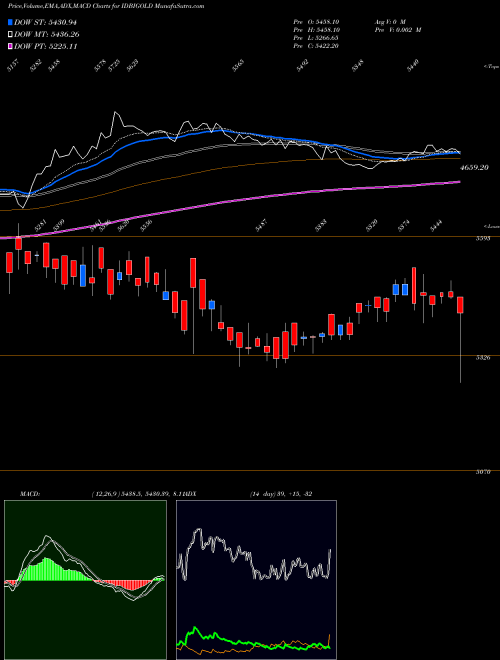Click the previous high value 'H: 5458.10'
This screenshot has width=500, height=660.
point(324,30)
